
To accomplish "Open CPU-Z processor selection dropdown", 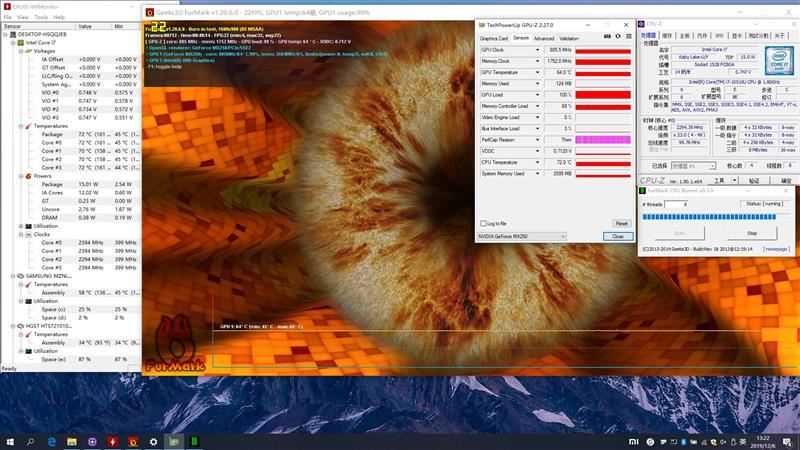I will click(x=693, y=166).
